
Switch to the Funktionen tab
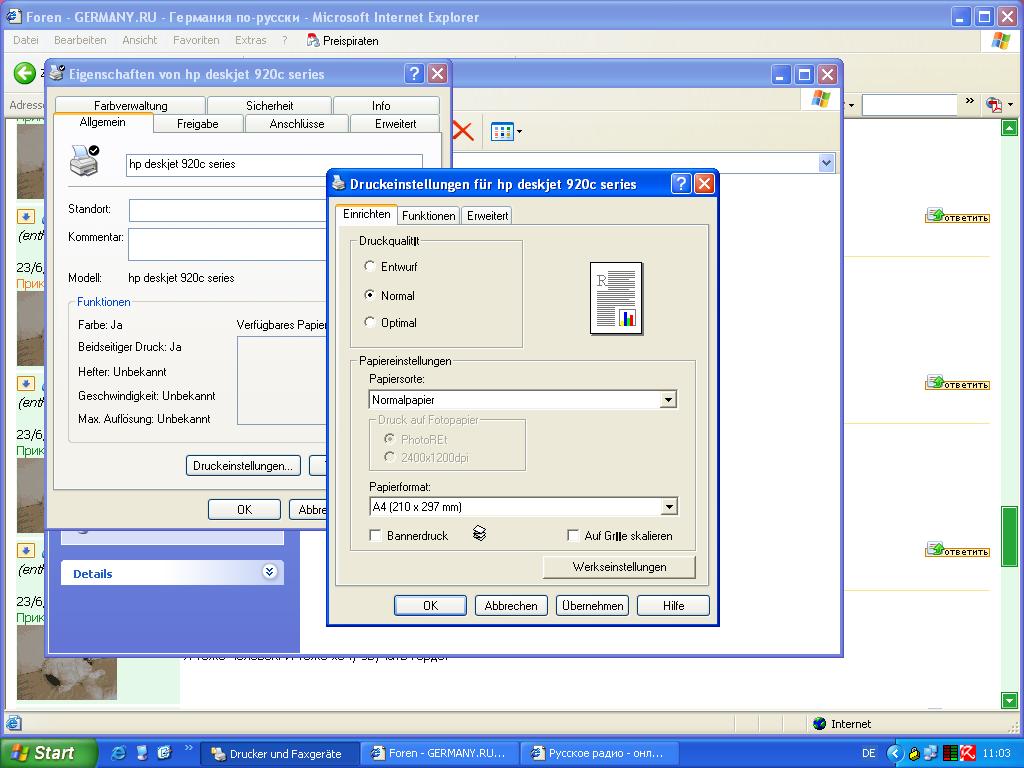[x=429, y=216]
